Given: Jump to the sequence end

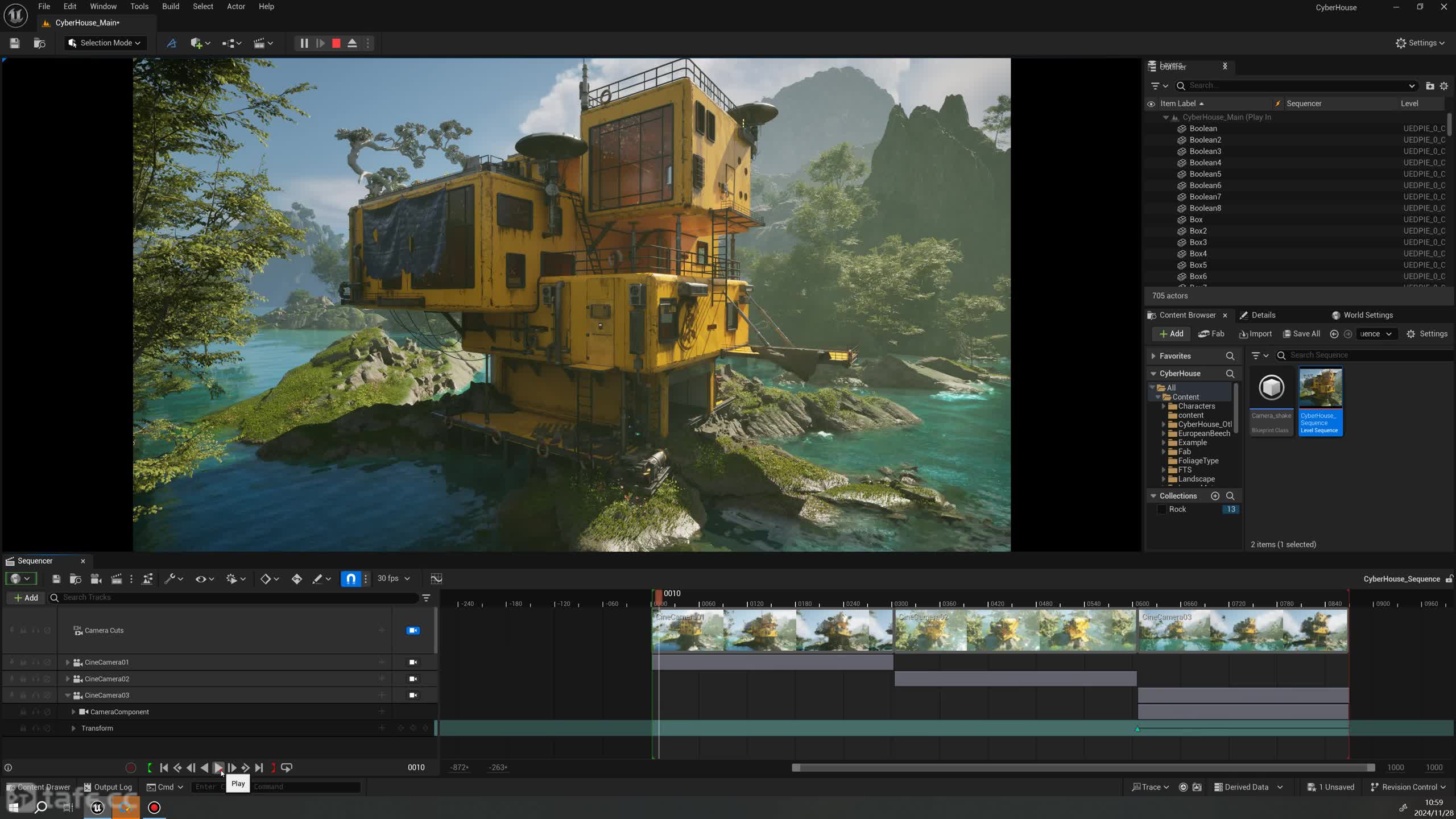Looking at the screenshot, I should 259,768.
